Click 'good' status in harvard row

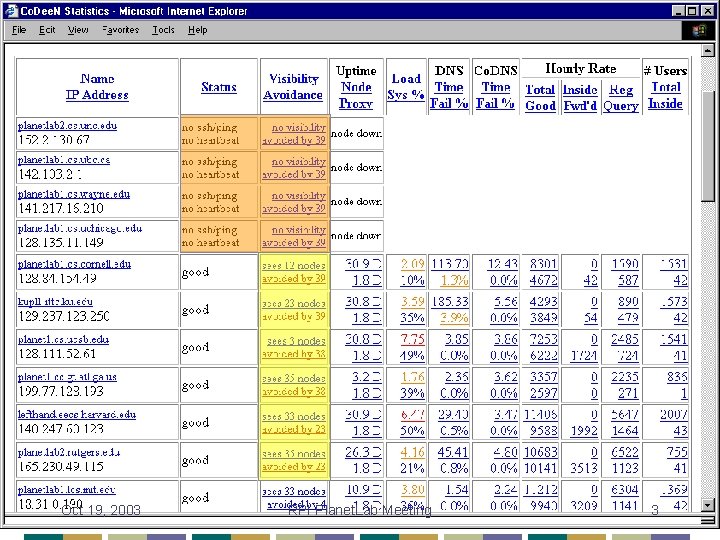196,423
